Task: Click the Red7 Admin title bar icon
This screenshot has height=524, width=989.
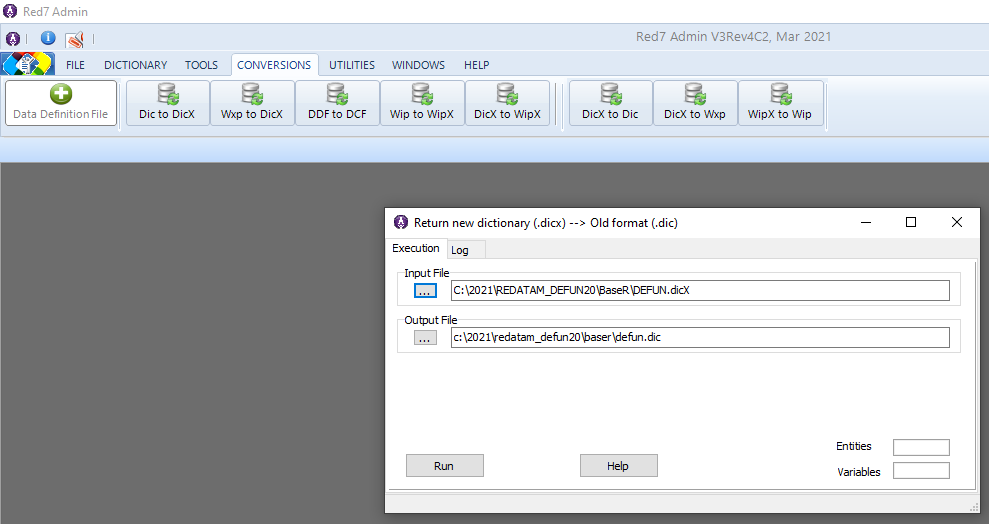Action: point(10,11)
